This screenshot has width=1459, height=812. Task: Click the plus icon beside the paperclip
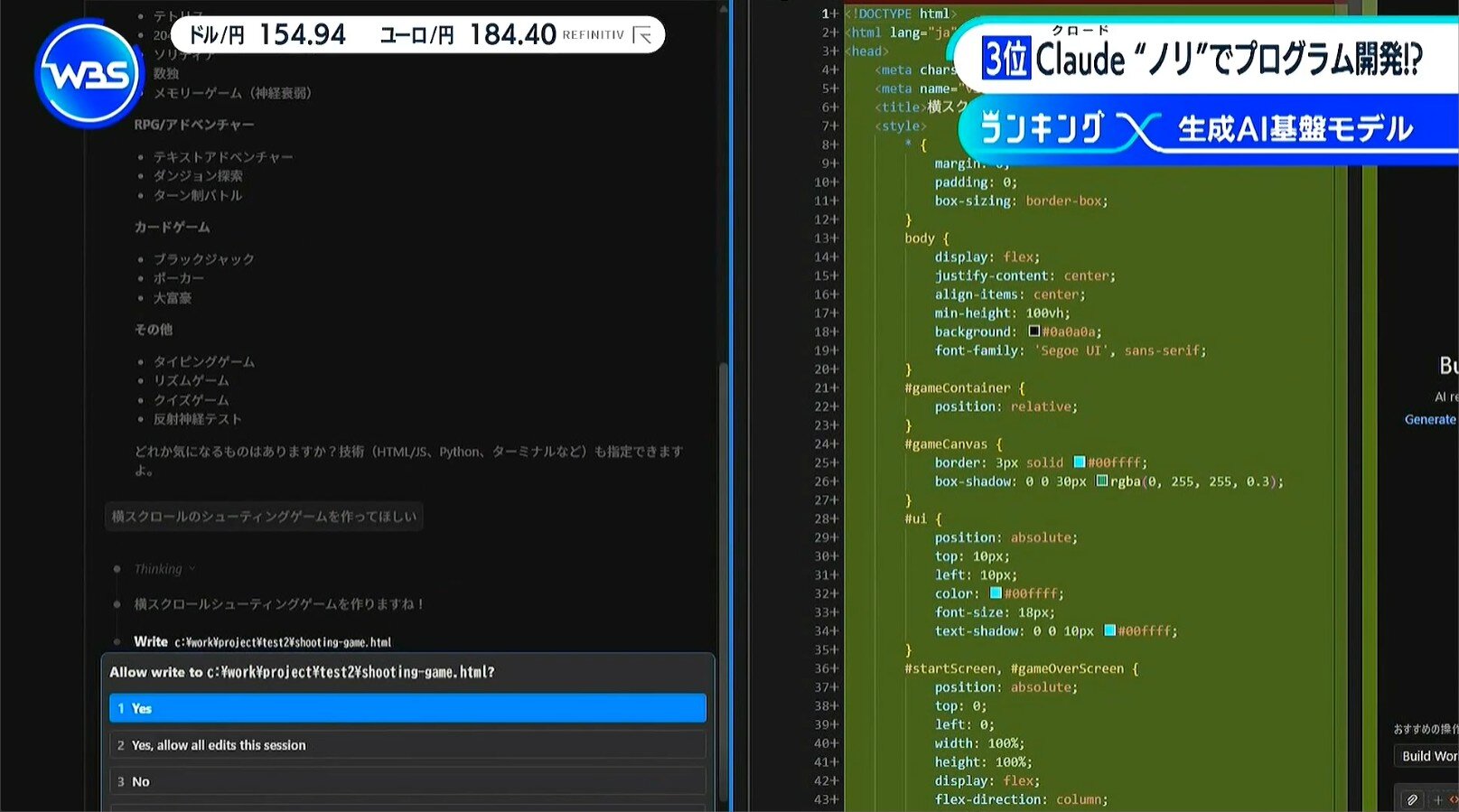coord(1438,799)
